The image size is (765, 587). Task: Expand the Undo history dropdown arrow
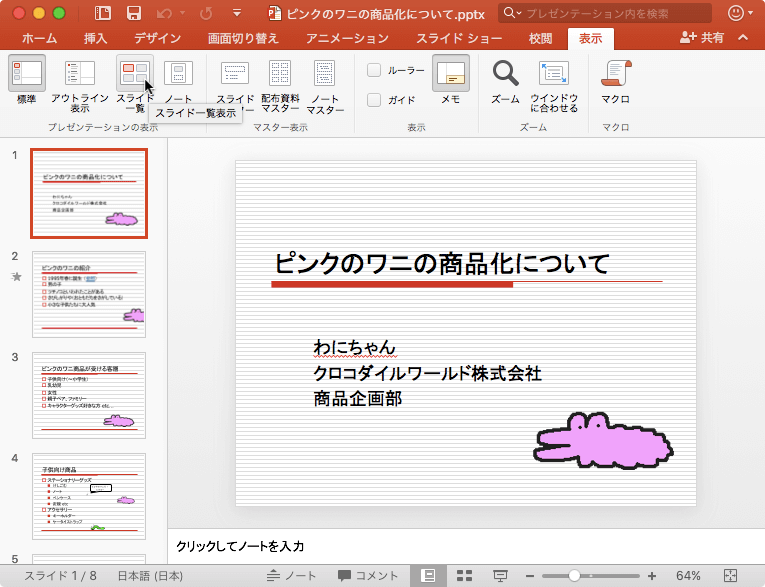[x=182, y=13]
